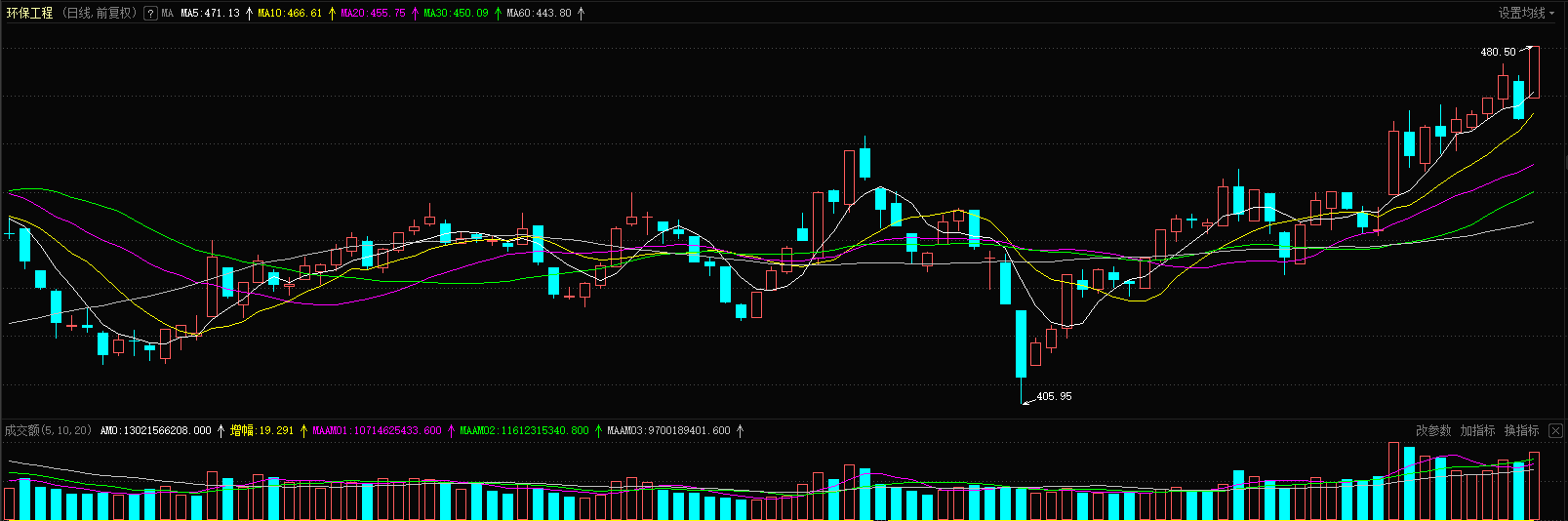The height and width of the screenshot is (521, 1568).
Task: Click the arrow beside AMO value
Action: (221, 430)
